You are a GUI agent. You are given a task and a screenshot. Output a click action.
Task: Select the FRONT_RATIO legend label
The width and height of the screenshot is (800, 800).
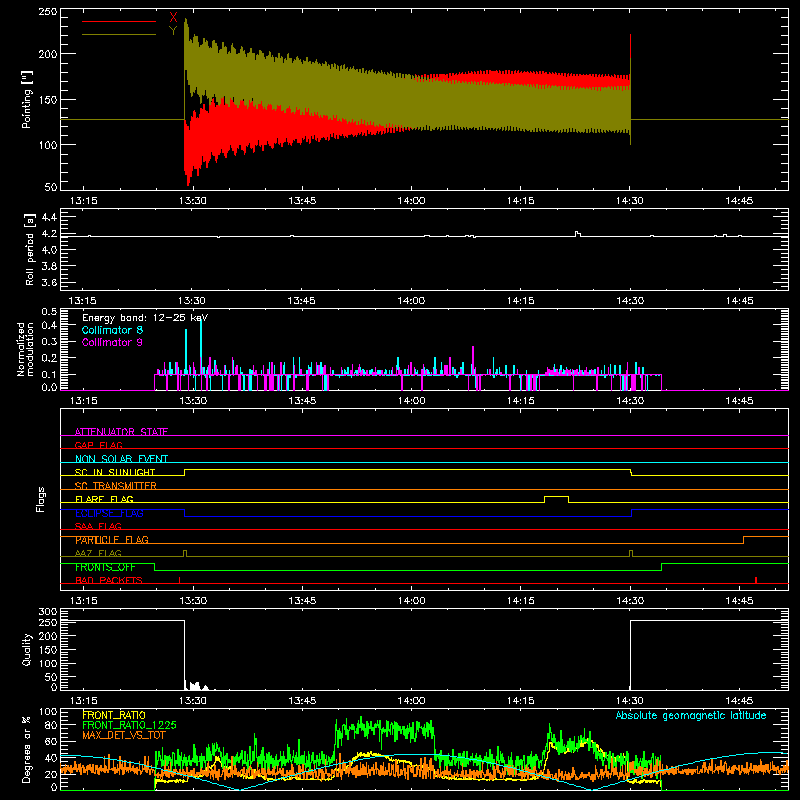click(x=114, y=715)
